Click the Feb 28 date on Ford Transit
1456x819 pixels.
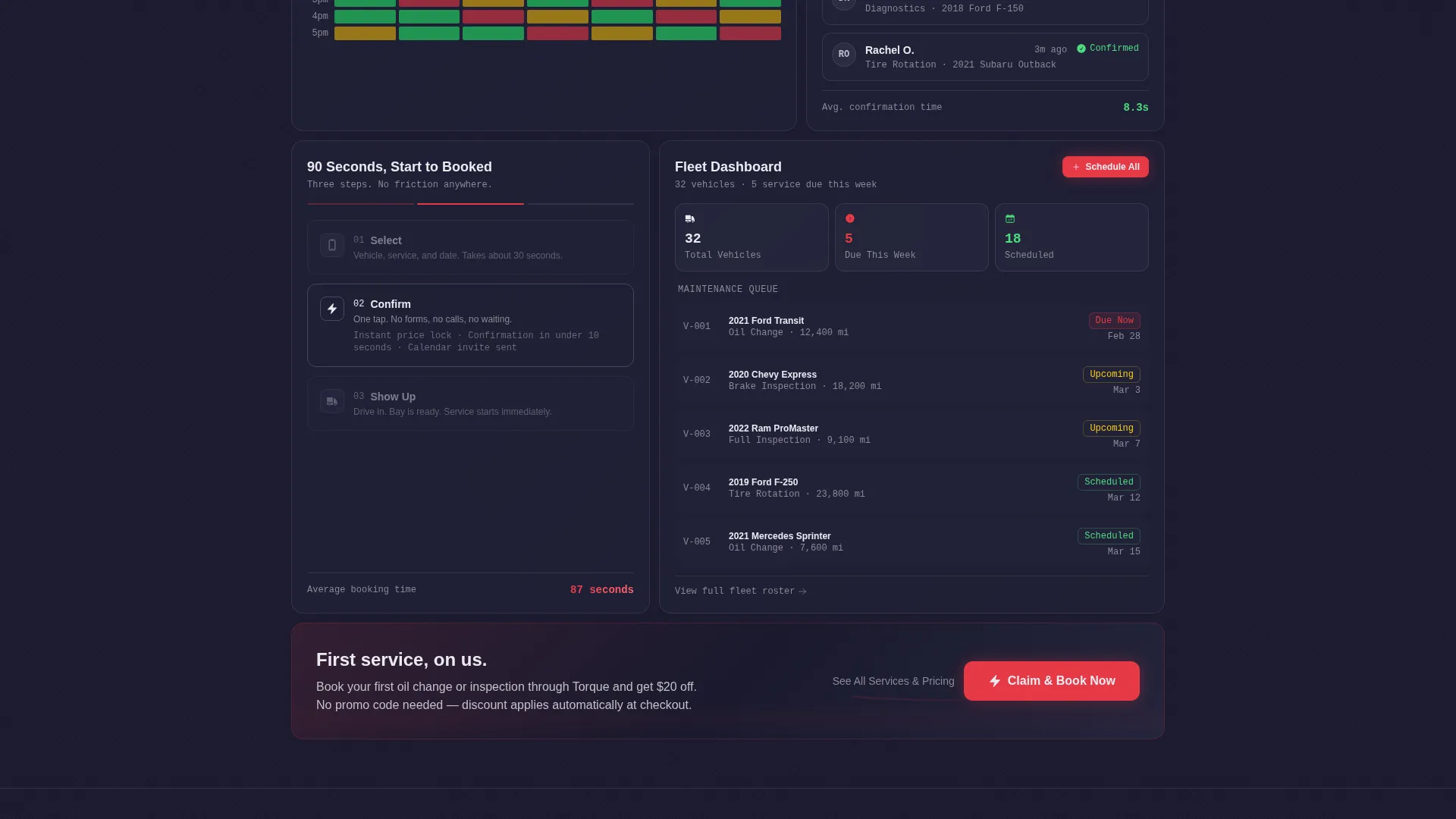pos(1124,337)
